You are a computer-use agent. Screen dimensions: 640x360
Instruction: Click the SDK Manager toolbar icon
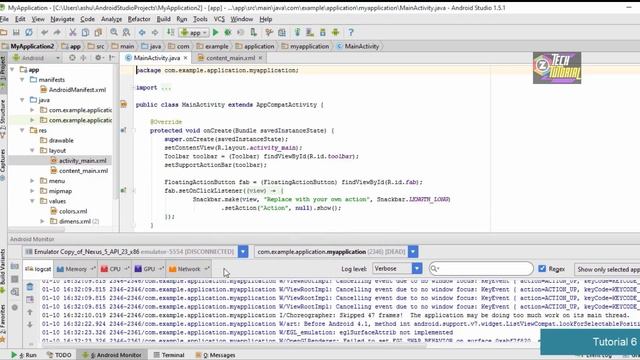(x=323, y=33)
